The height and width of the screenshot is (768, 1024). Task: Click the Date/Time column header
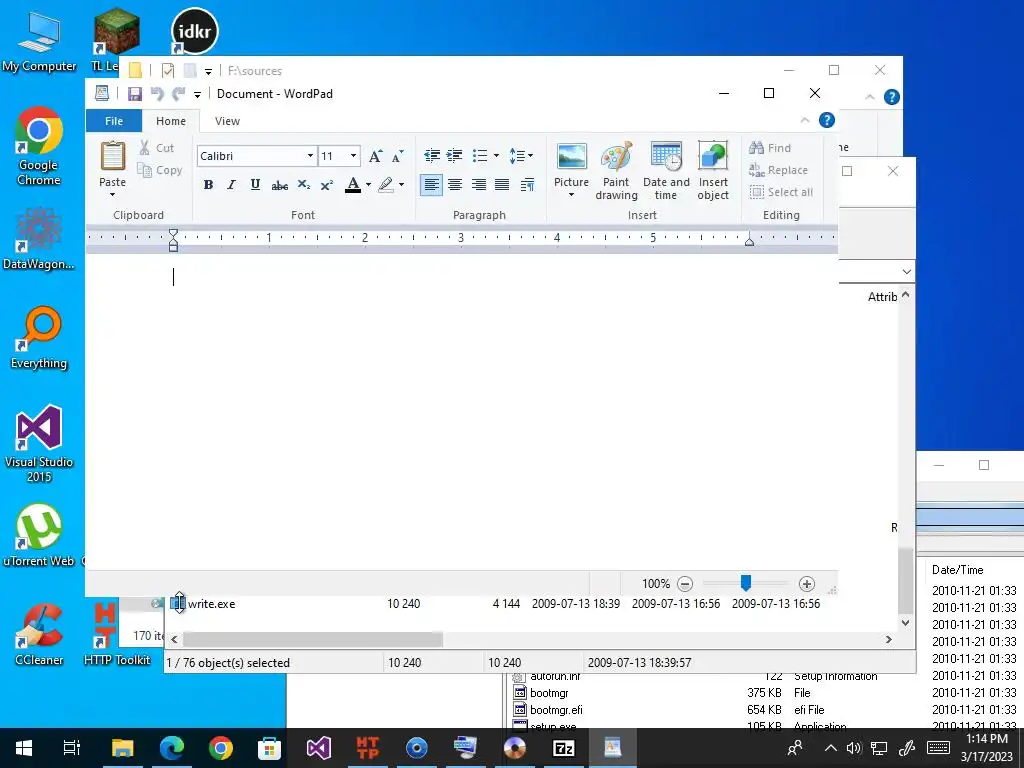click(x=957, y=569)
